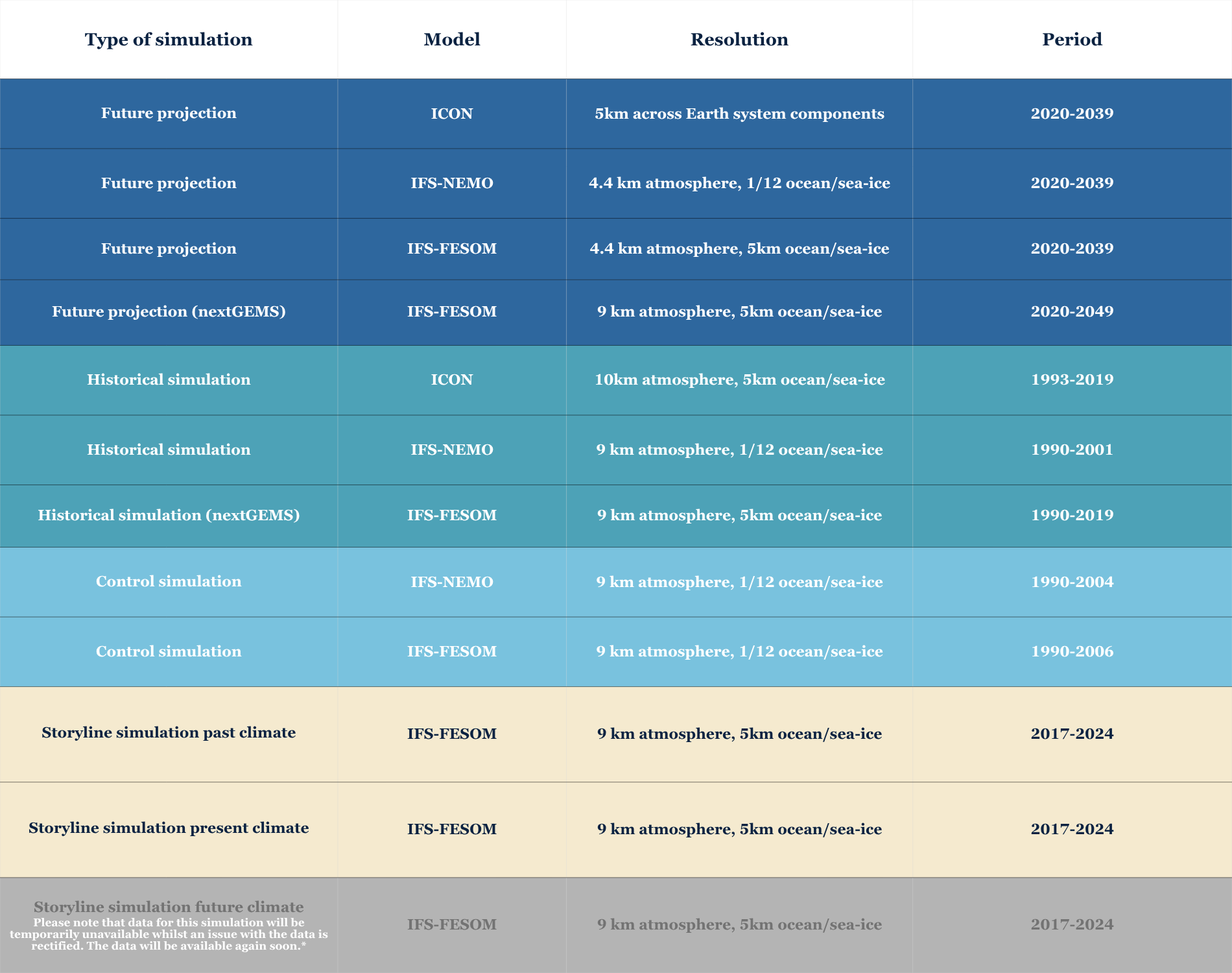Click the "Type of simulation" column header

point(169,40)
